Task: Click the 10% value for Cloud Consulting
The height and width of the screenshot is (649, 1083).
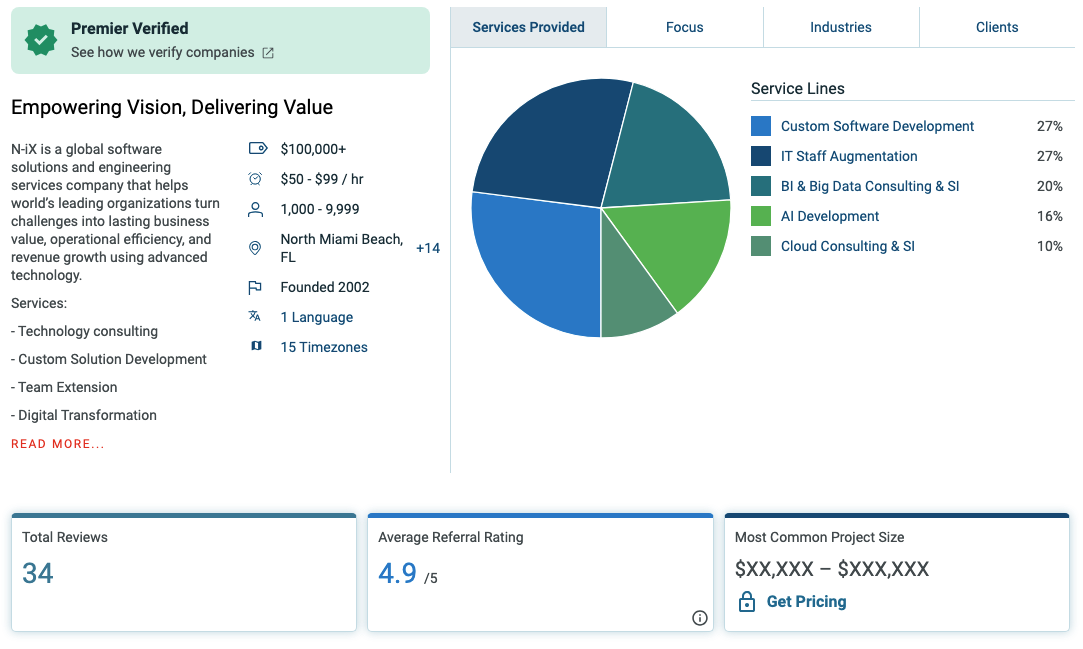Action: (1049, 246)
